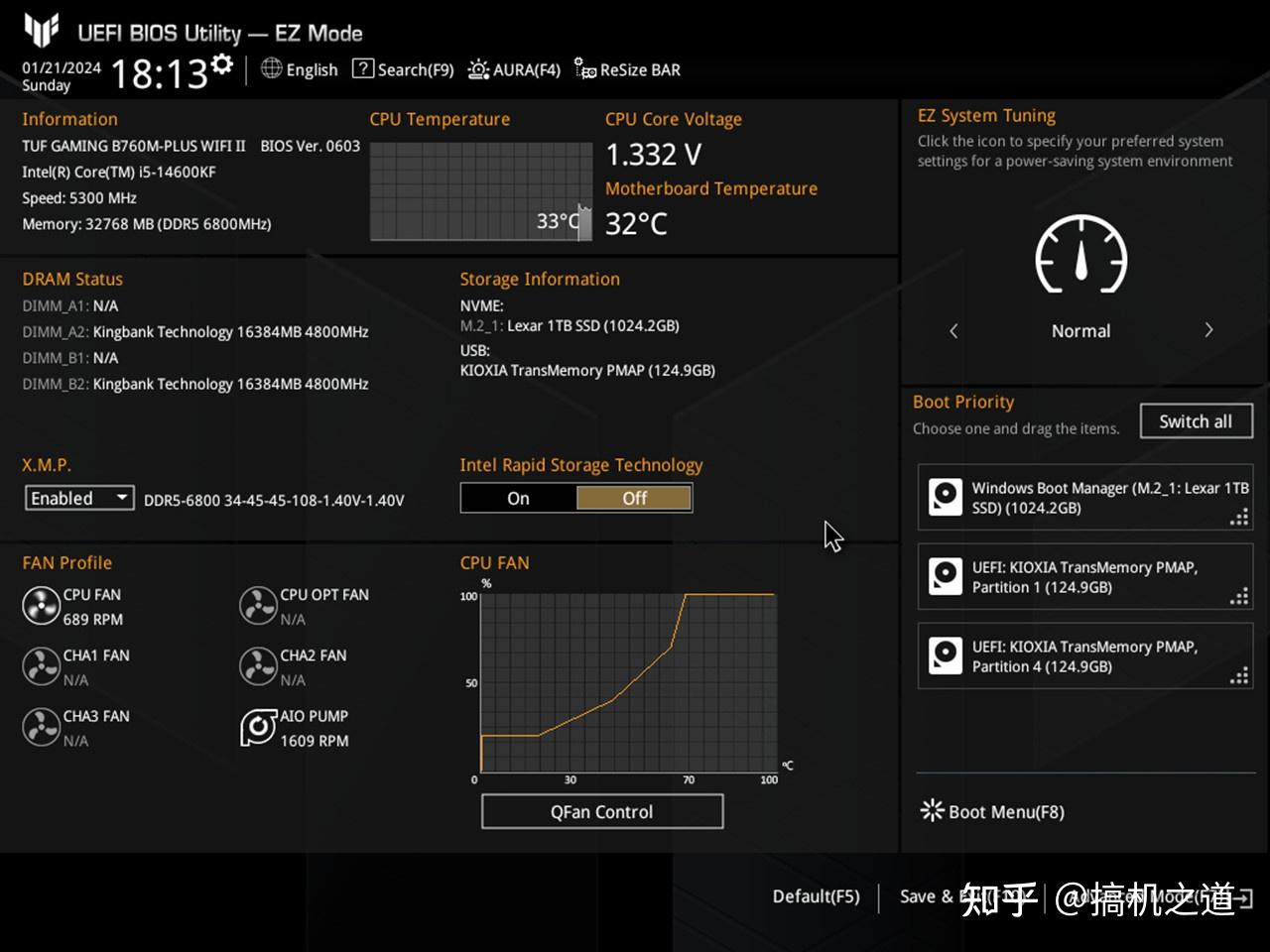Click the CPU FAN curve chart
The height and width of the screenshot is (952, 1270).
coord(628,681)
